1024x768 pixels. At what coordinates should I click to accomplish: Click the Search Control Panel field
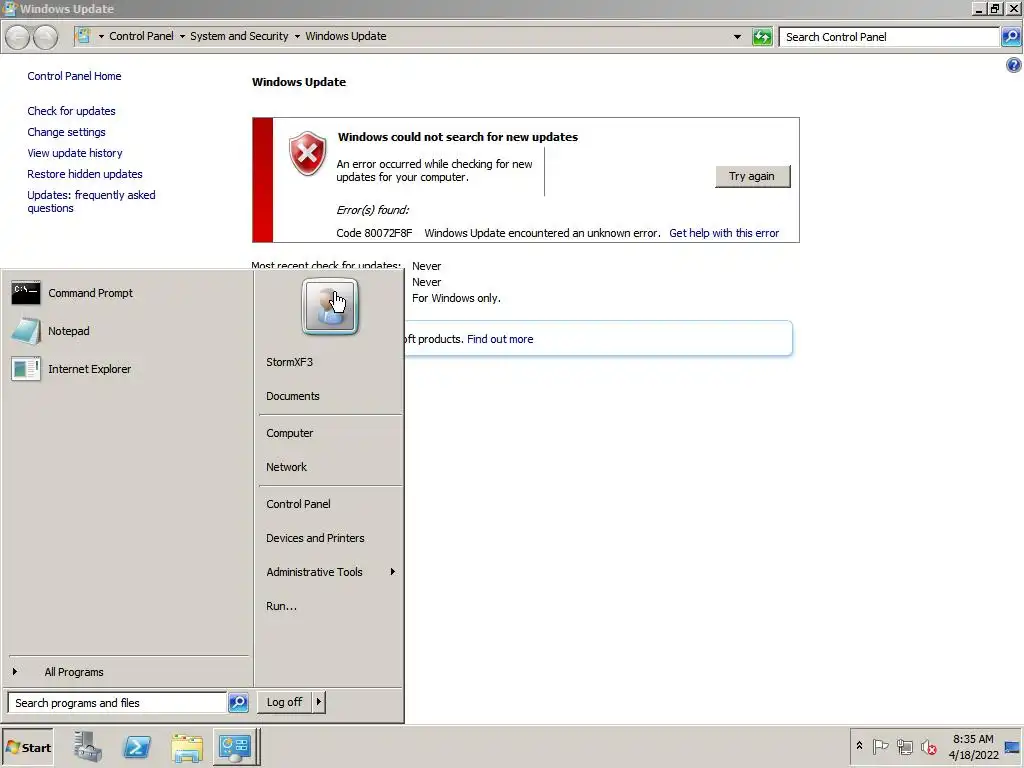point(889,37)
